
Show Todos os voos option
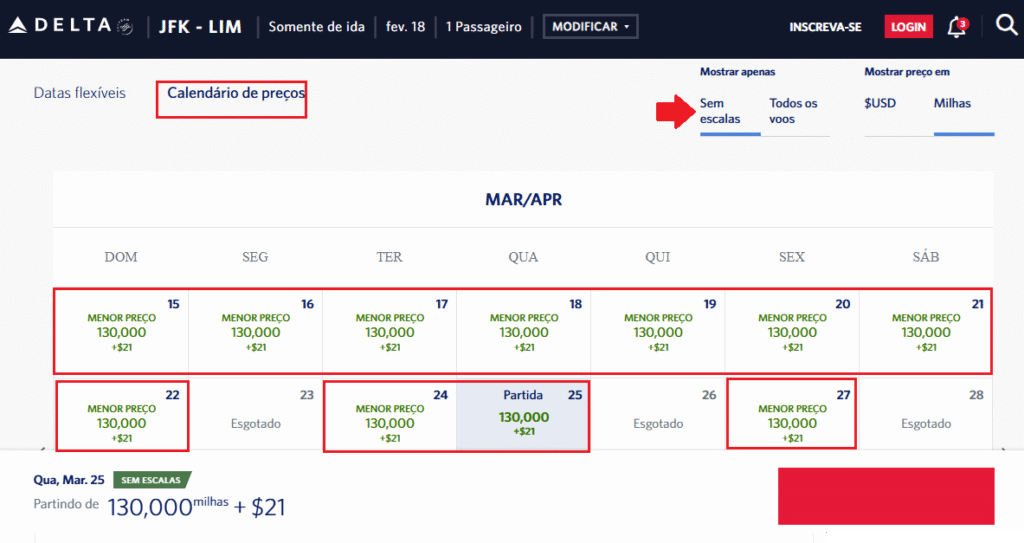click(x=794, y=111)
